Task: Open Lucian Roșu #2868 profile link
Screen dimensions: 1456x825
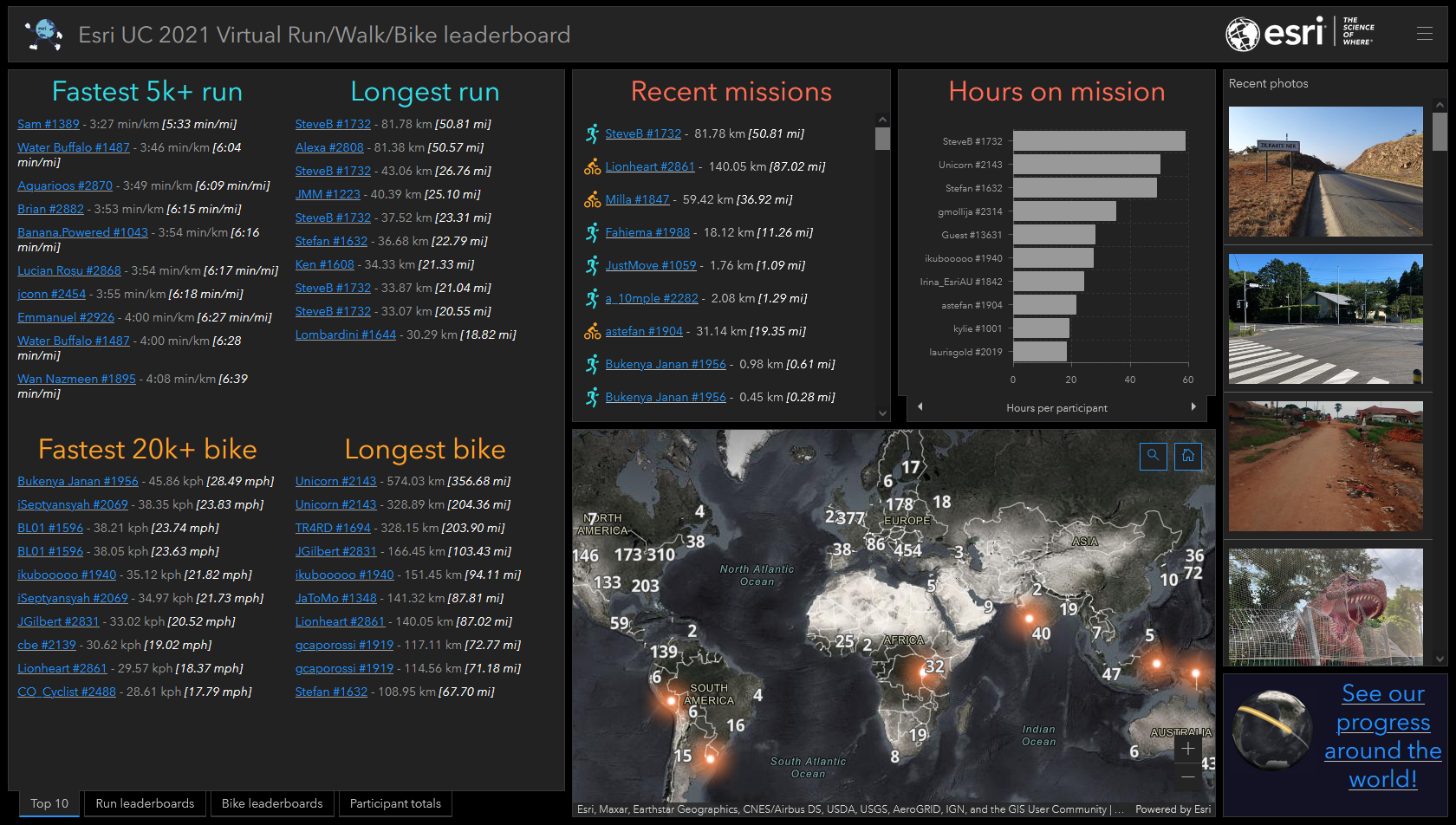Action: click(x=69, y=270)
